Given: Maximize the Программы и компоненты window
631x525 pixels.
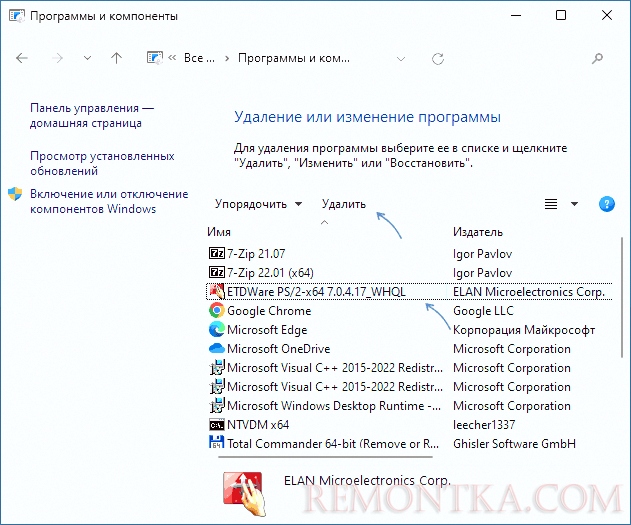Looking at the screenshot, I should point(561,15).
